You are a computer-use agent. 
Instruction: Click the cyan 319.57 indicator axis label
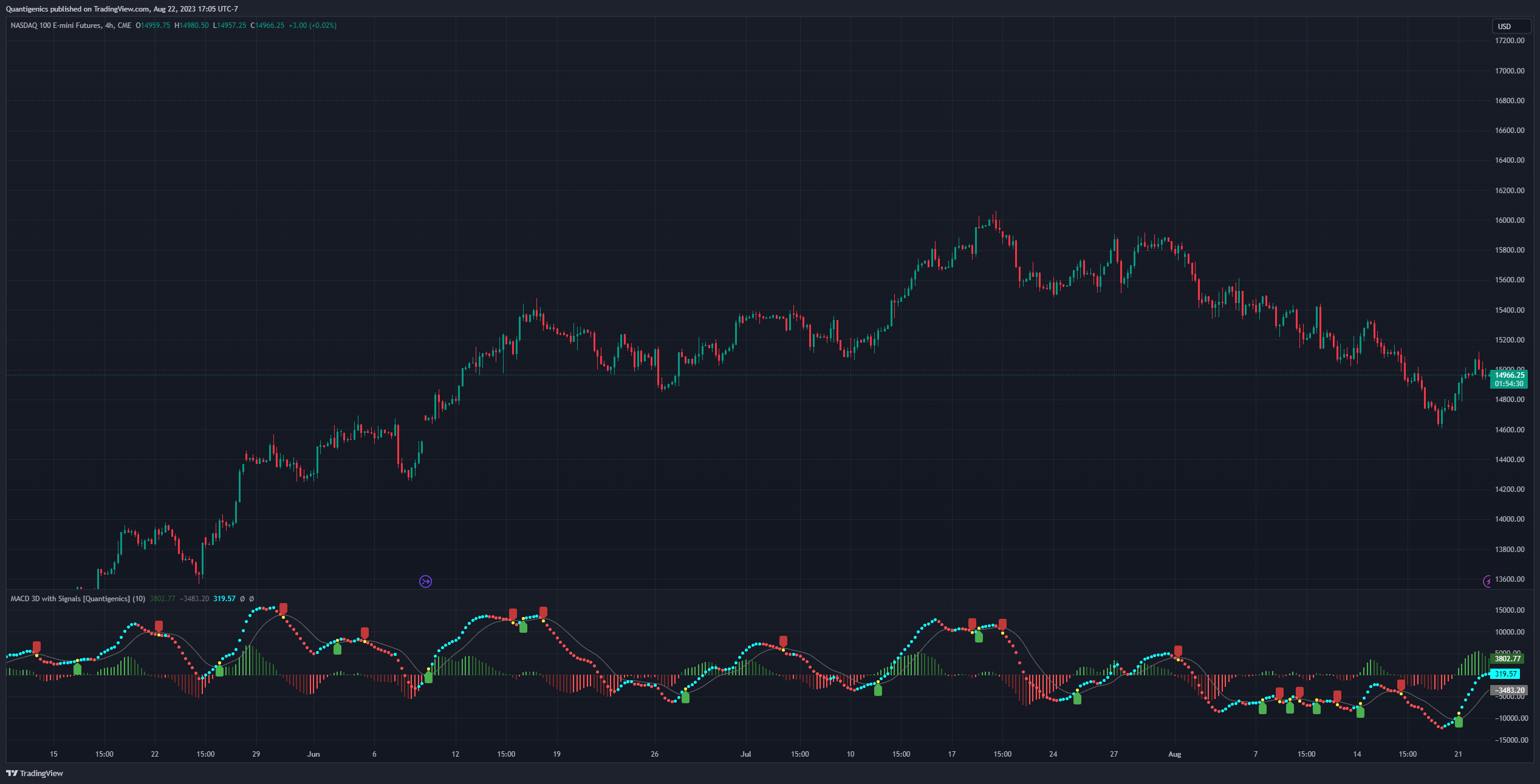tap(1506, 673)
